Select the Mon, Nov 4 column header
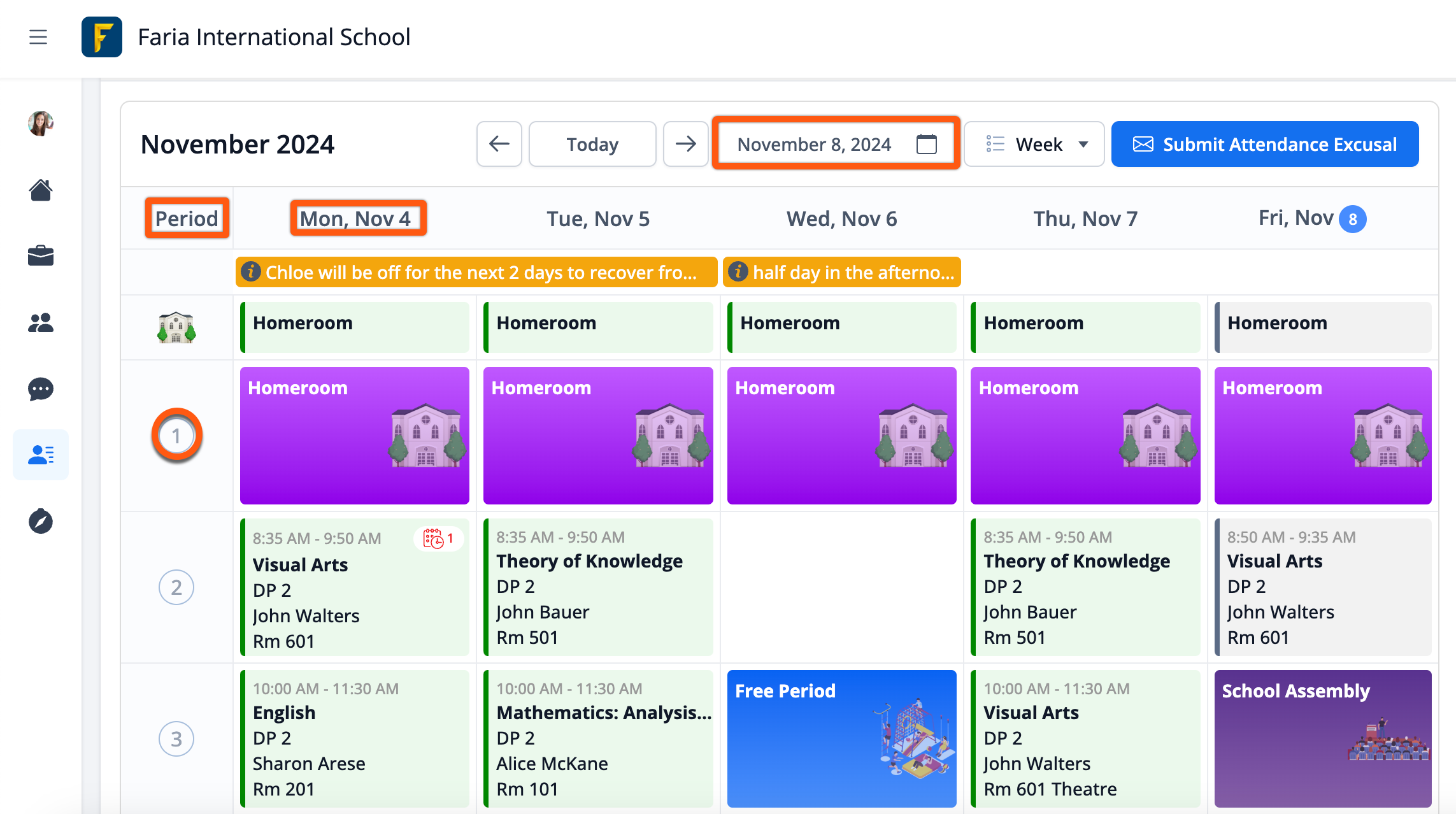 (x=357, y=218)
